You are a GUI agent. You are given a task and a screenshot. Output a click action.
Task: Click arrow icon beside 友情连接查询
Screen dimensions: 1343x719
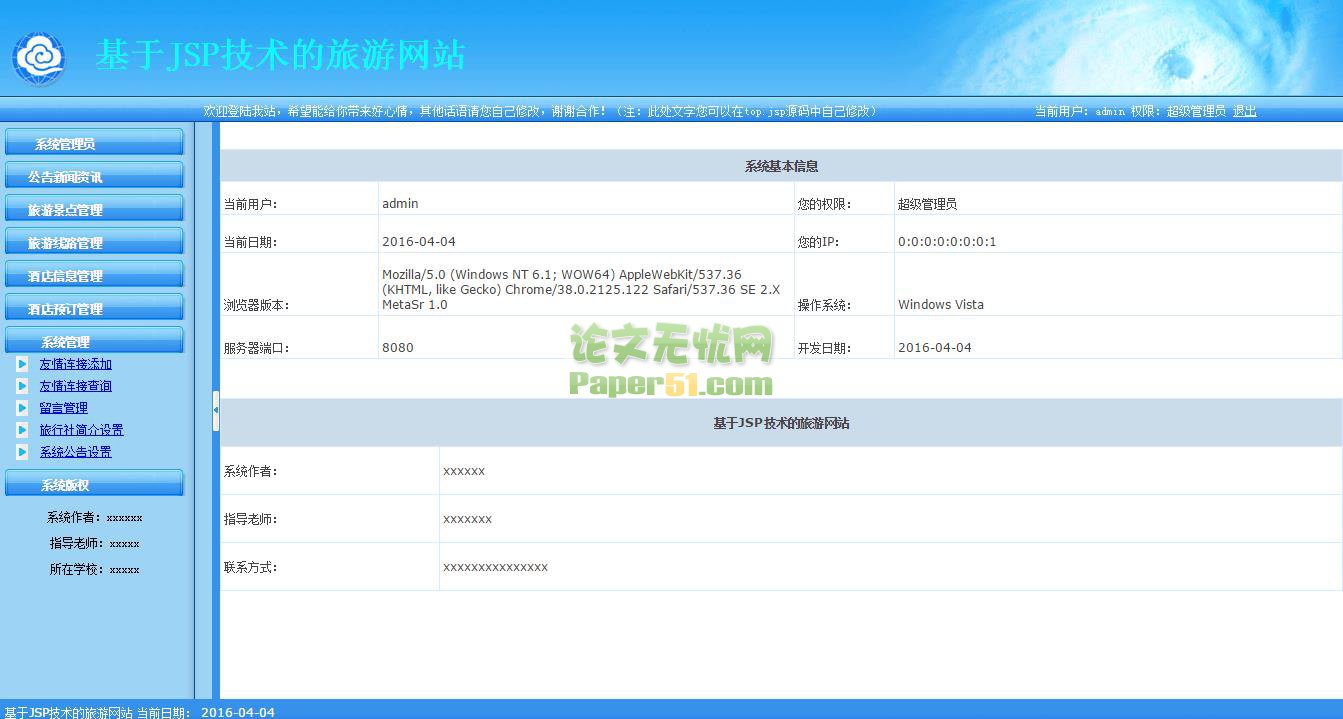[22, 386]
